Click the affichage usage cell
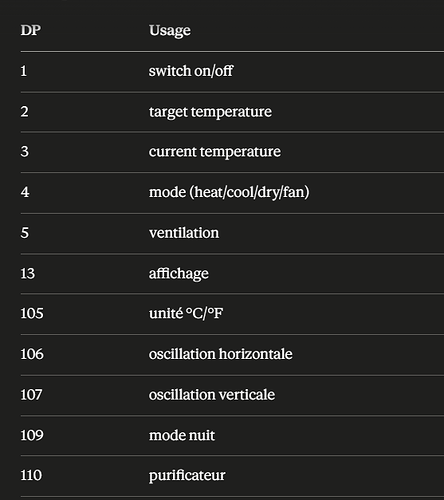 pyautogui.click(x=179, y=273)
